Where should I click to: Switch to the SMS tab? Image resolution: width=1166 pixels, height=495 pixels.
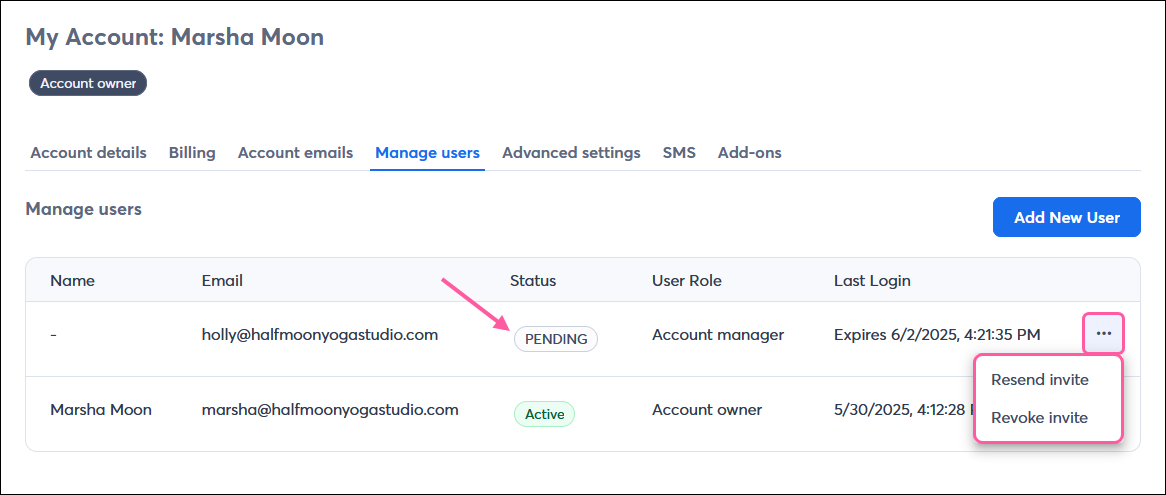coord(679,152)
